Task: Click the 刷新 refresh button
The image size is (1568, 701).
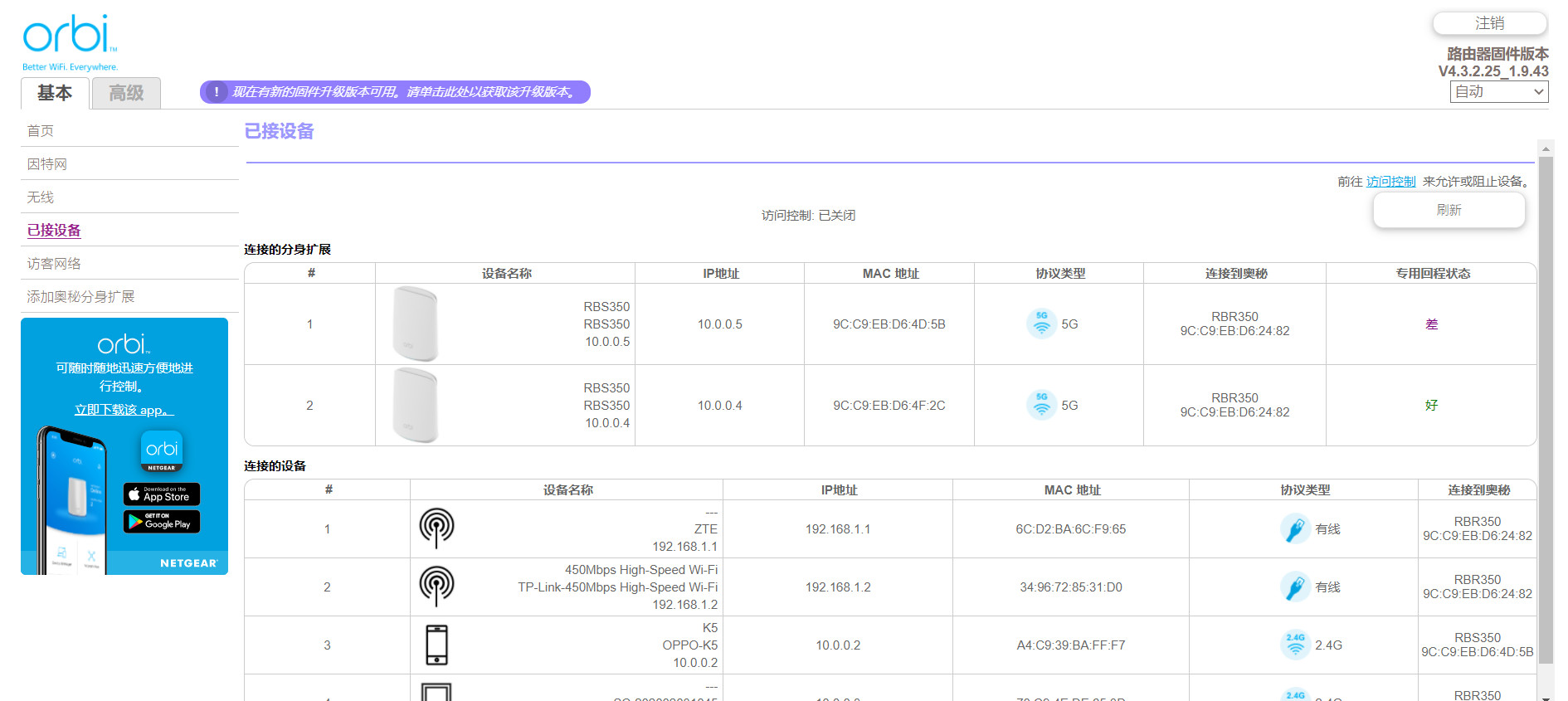Action: (1449, 210)
